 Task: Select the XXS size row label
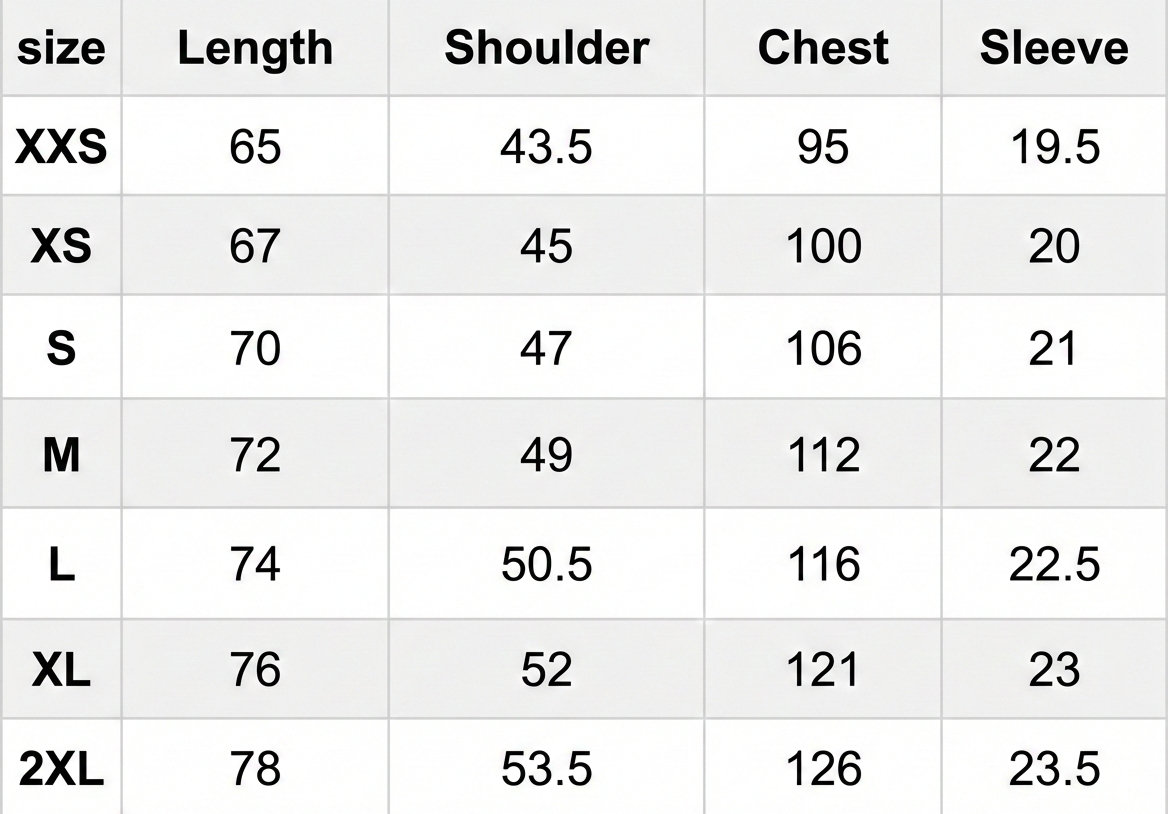tap(61, 148)
